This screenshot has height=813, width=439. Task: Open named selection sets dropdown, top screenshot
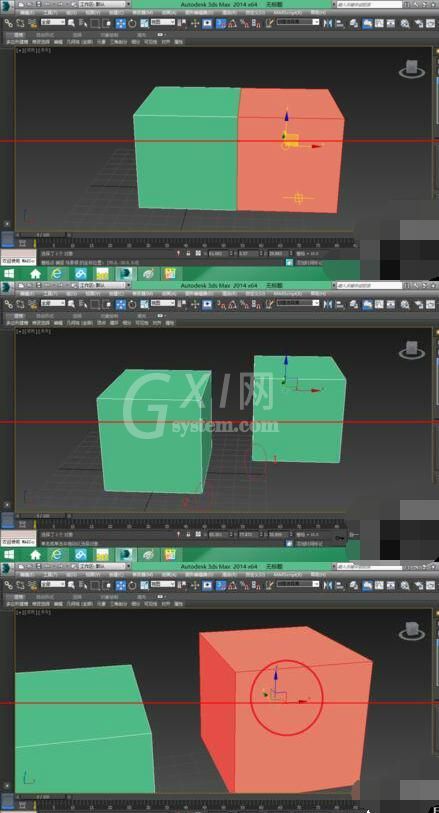click(x=298, y=22)
